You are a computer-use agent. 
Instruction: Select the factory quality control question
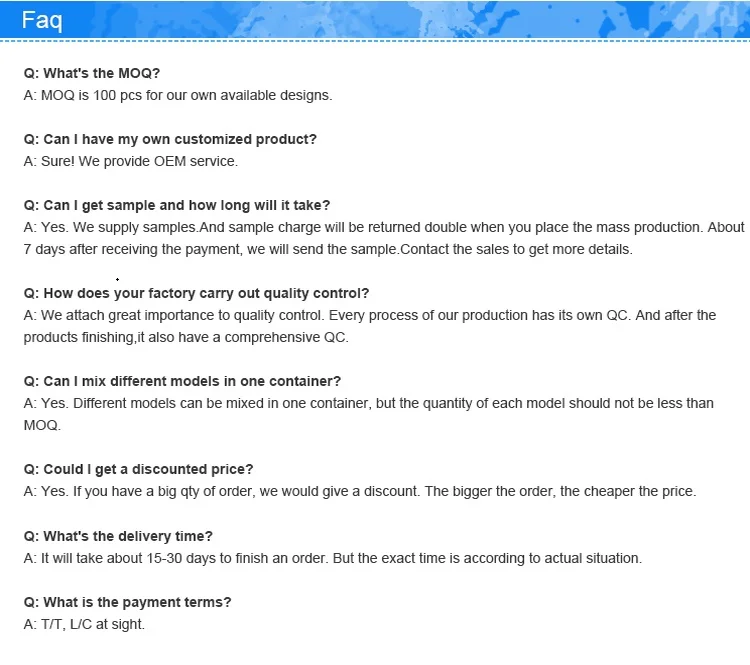coord(196,293)
